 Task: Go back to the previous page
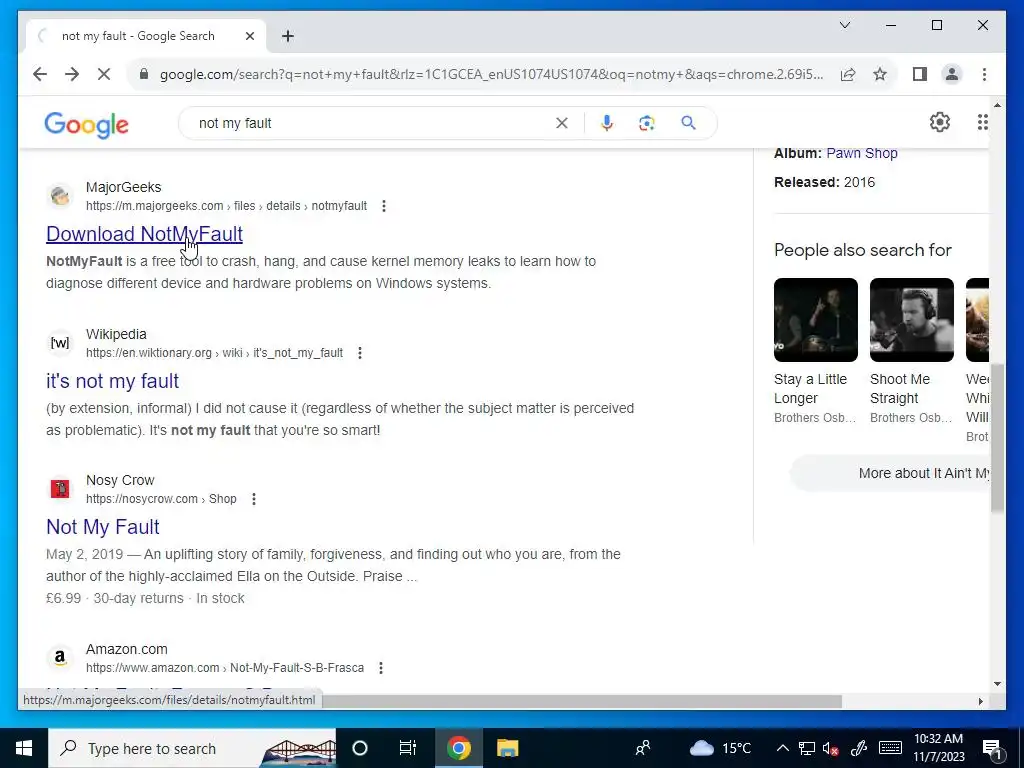(40, 74)
